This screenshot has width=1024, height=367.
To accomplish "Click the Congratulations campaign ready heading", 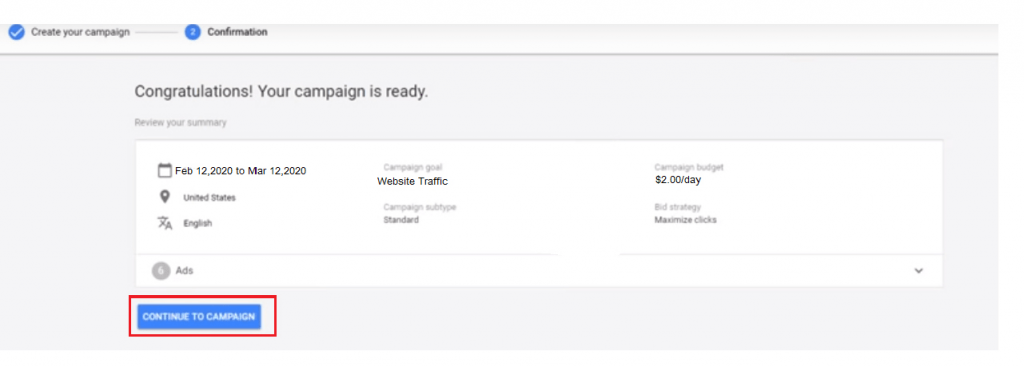I will pos(281,91).
